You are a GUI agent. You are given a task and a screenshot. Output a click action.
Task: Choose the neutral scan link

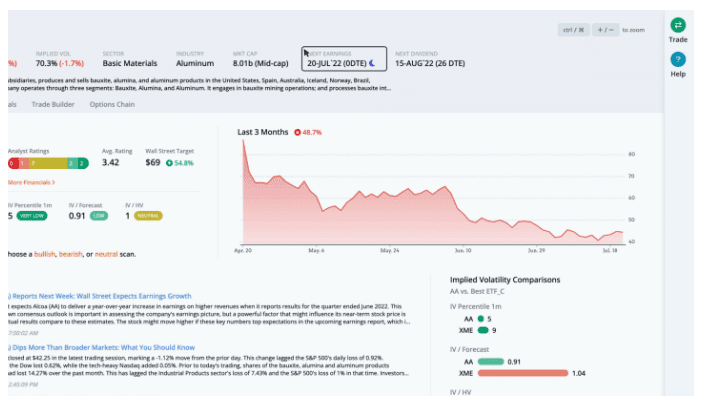pyautogui.click(x=106, y=253)
